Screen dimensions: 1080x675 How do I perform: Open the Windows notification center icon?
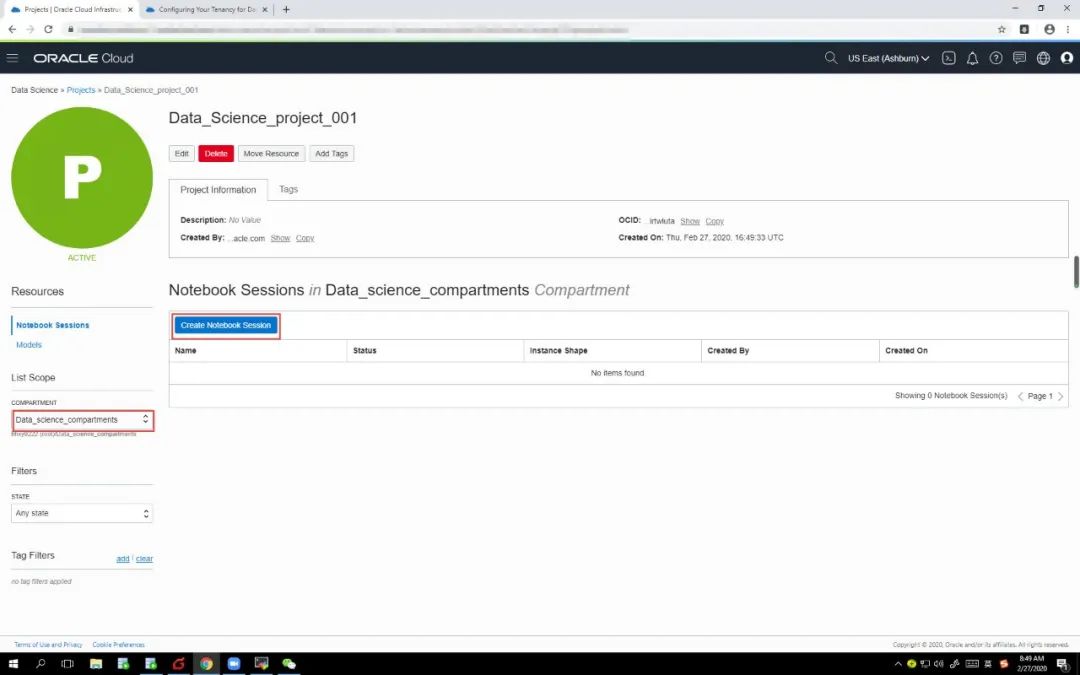click(x=1063, y=664)
